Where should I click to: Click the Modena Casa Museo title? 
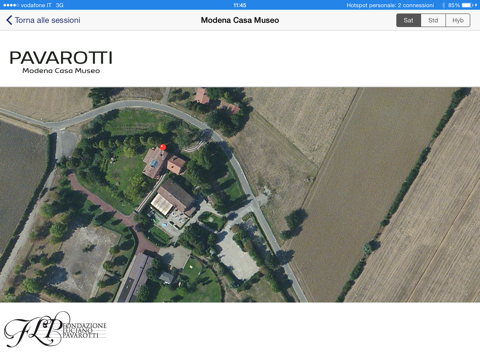click(x=240, y=20)
